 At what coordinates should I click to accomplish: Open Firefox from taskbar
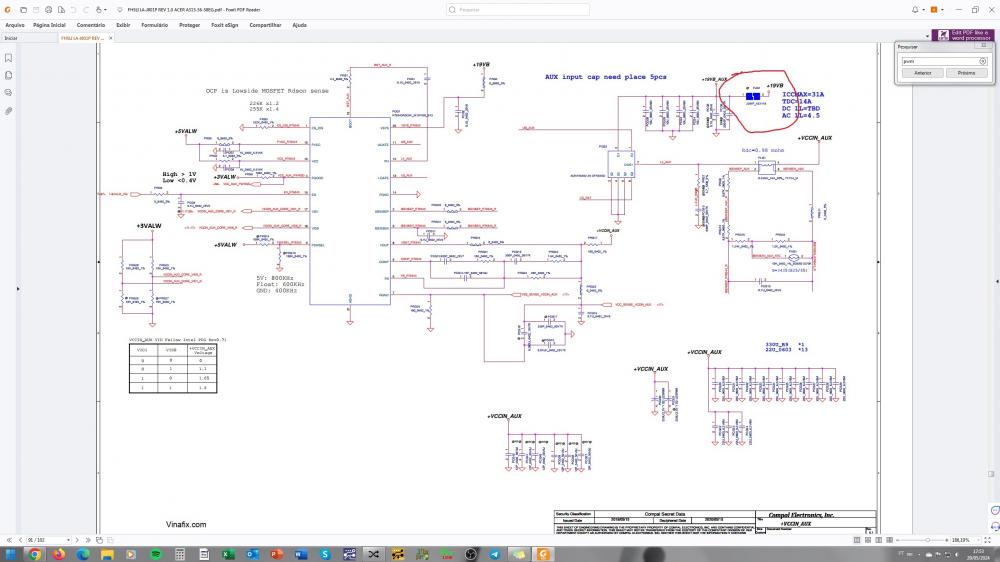click(x=59, y=554)
